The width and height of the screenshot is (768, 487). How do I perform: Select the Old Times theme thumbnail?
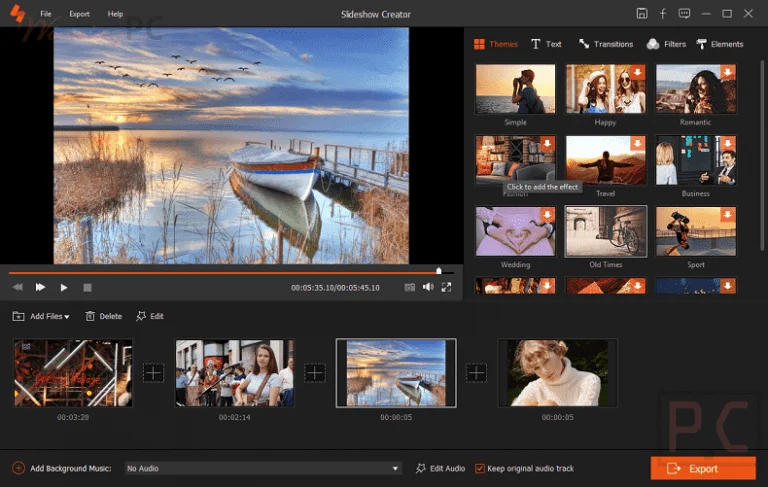pos(606,231)
